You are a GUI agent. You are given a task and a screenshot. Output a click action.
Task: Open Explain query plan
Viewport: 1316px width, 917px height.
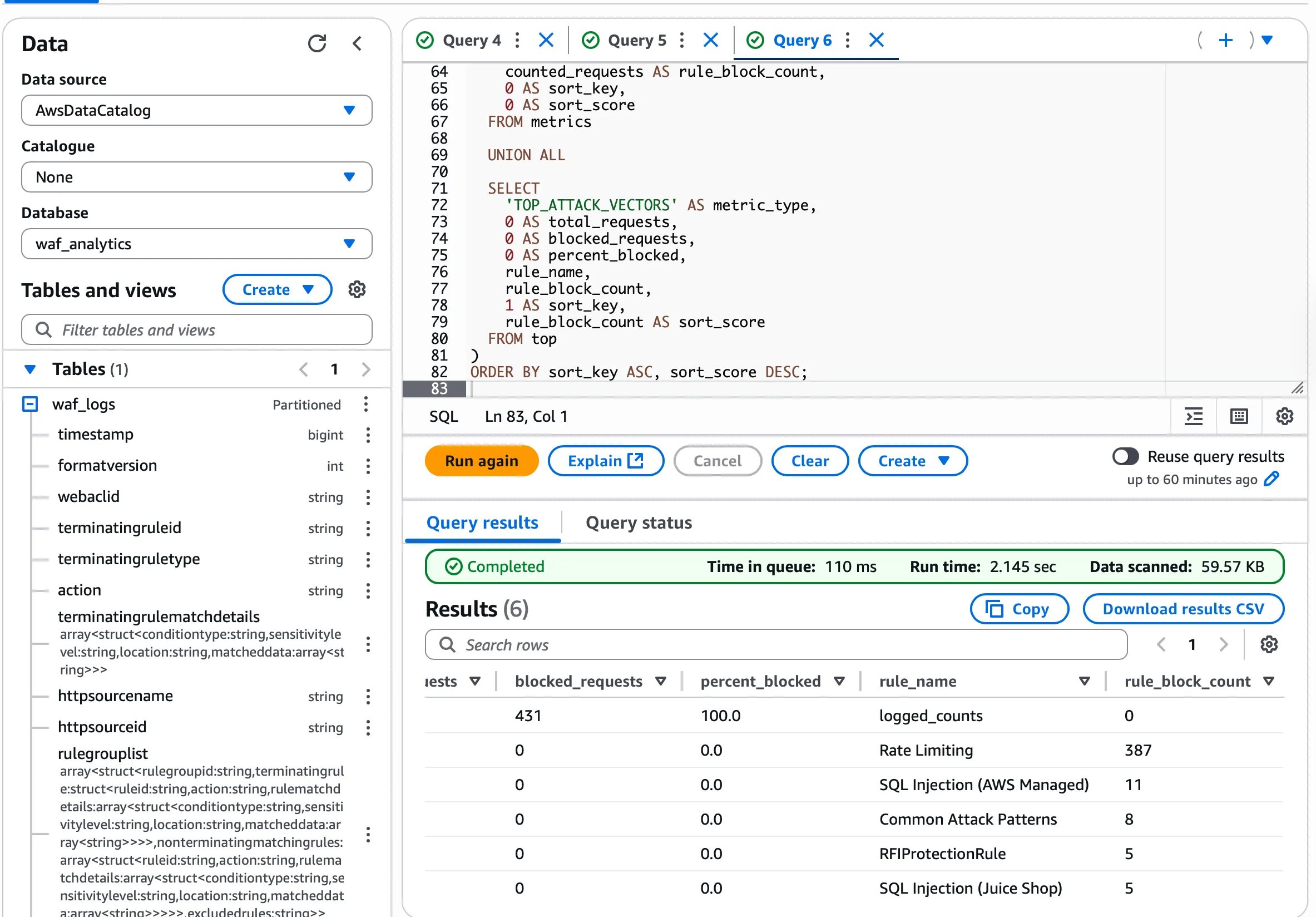coord(606,461)
